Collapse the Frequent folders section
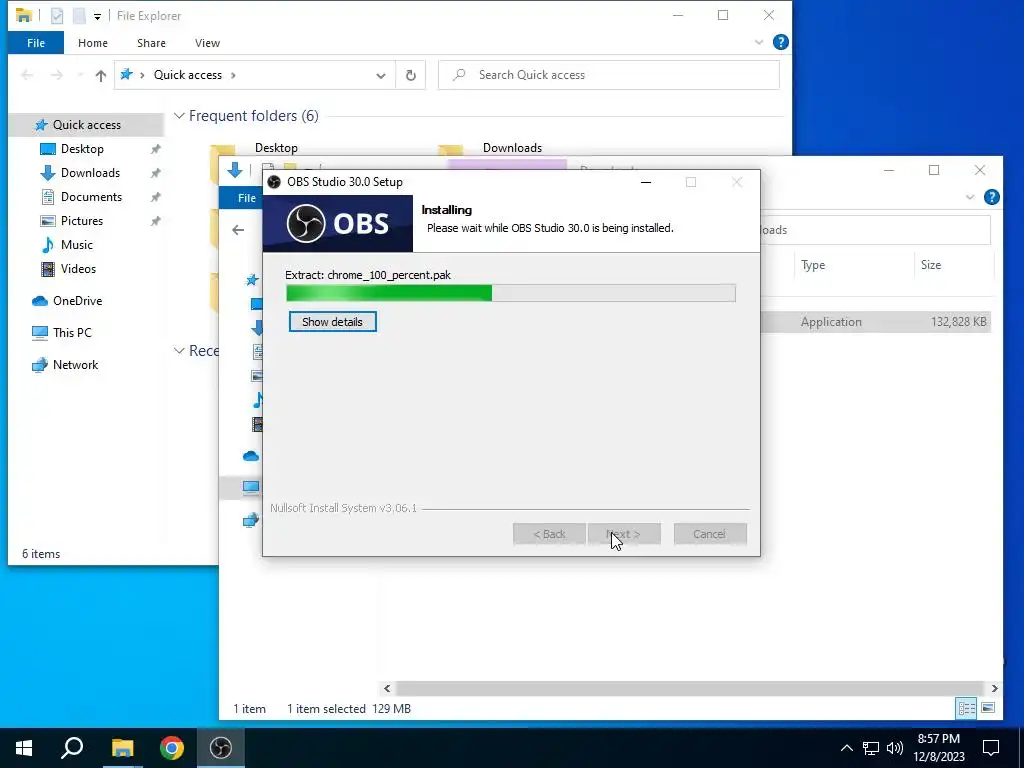Image resolution: width=1024 pixels, height=768 pixels. click(179, 116)
